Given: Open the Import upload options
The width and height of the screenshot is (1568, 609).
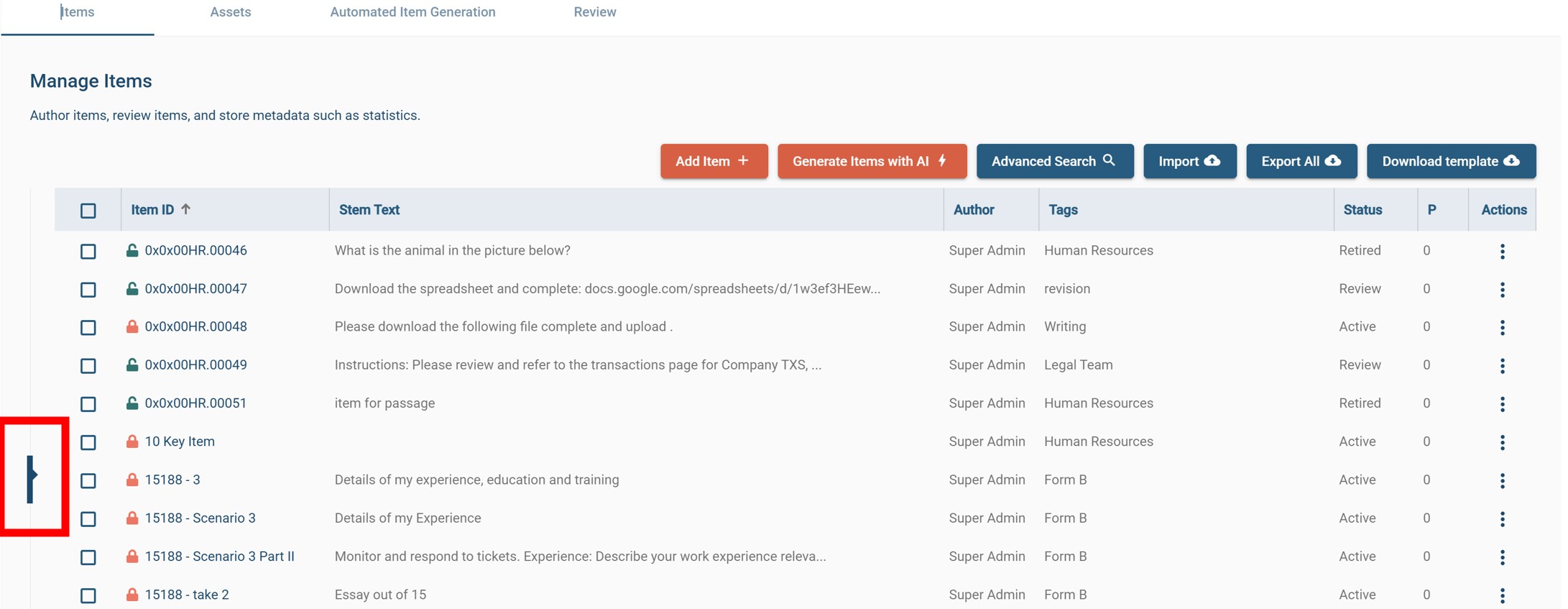Looking at the screenshot, I should click(1189, 161).
